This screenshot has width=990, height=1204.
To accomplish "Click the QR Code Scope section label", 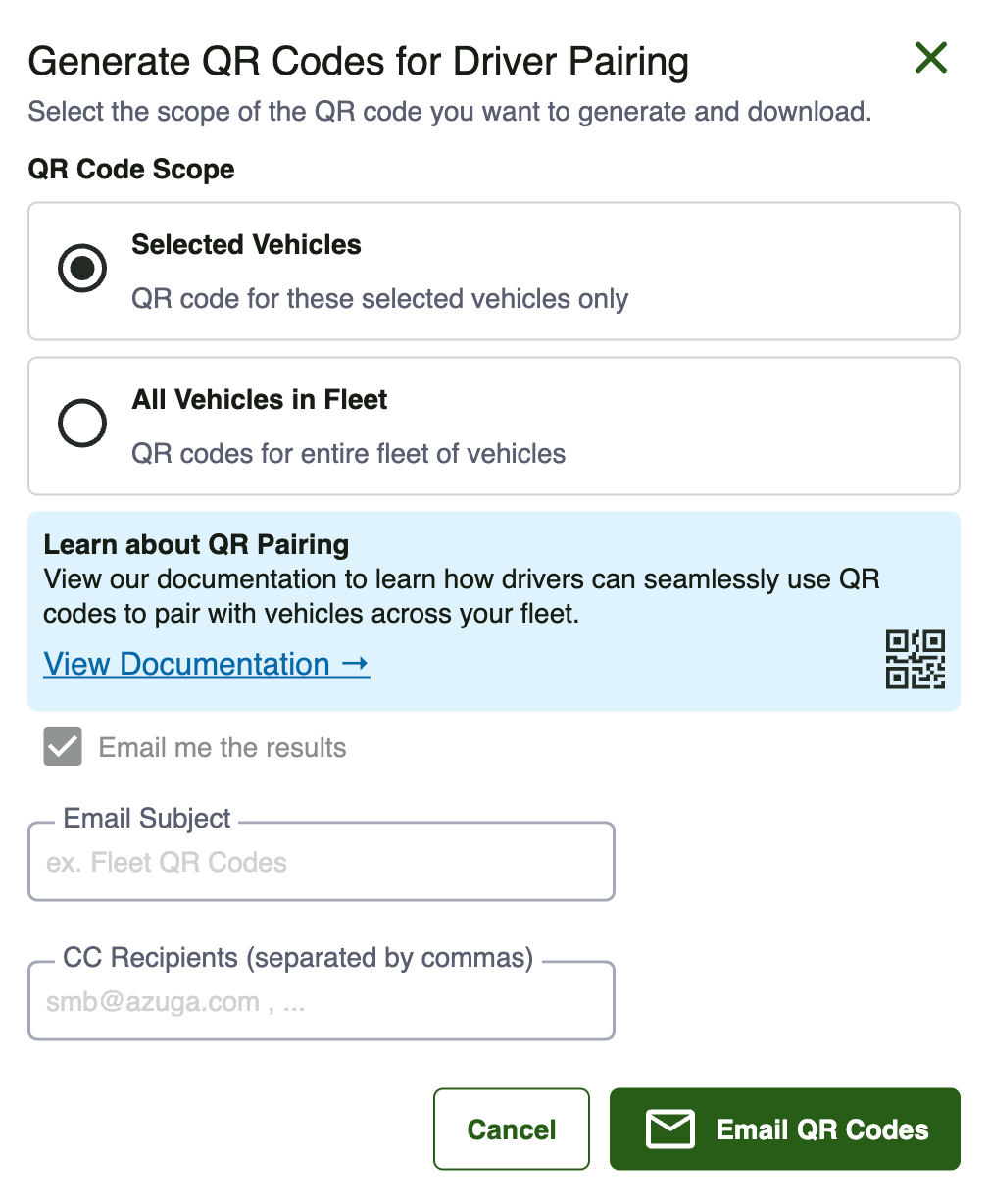I will (x=131, y=169).
